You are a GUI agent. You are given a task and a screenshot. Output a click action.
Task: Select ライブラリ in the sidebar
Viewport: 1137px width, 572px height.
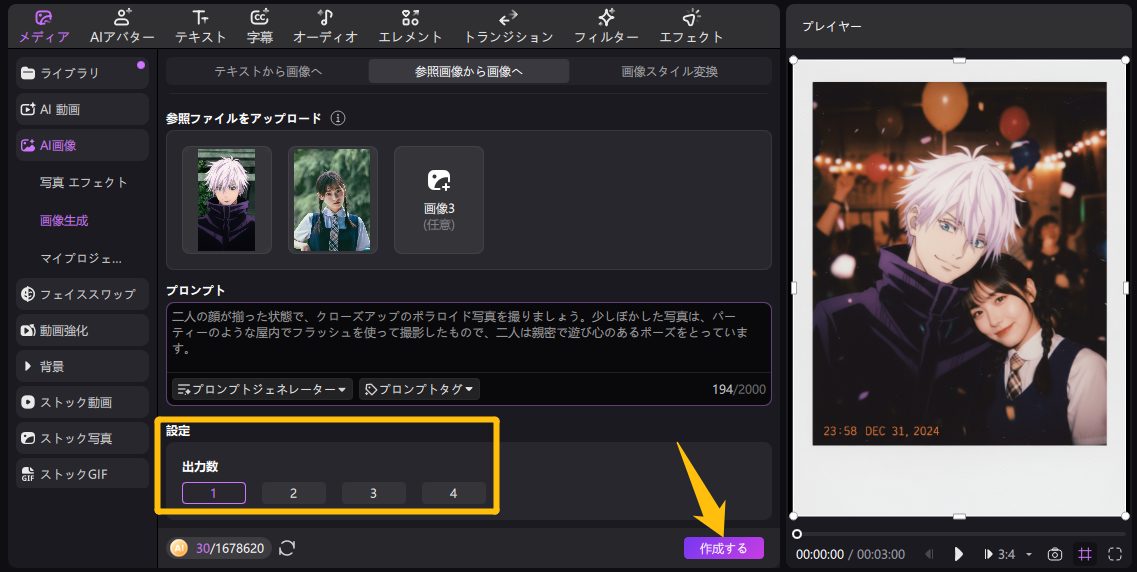(x=82, y=73)
